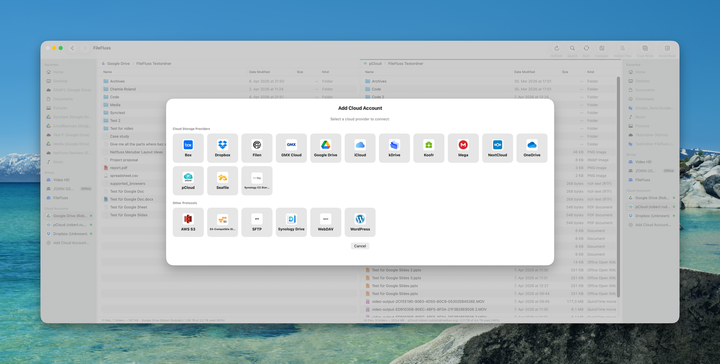Select the Synology Drive tile

(x=291, y=222)
